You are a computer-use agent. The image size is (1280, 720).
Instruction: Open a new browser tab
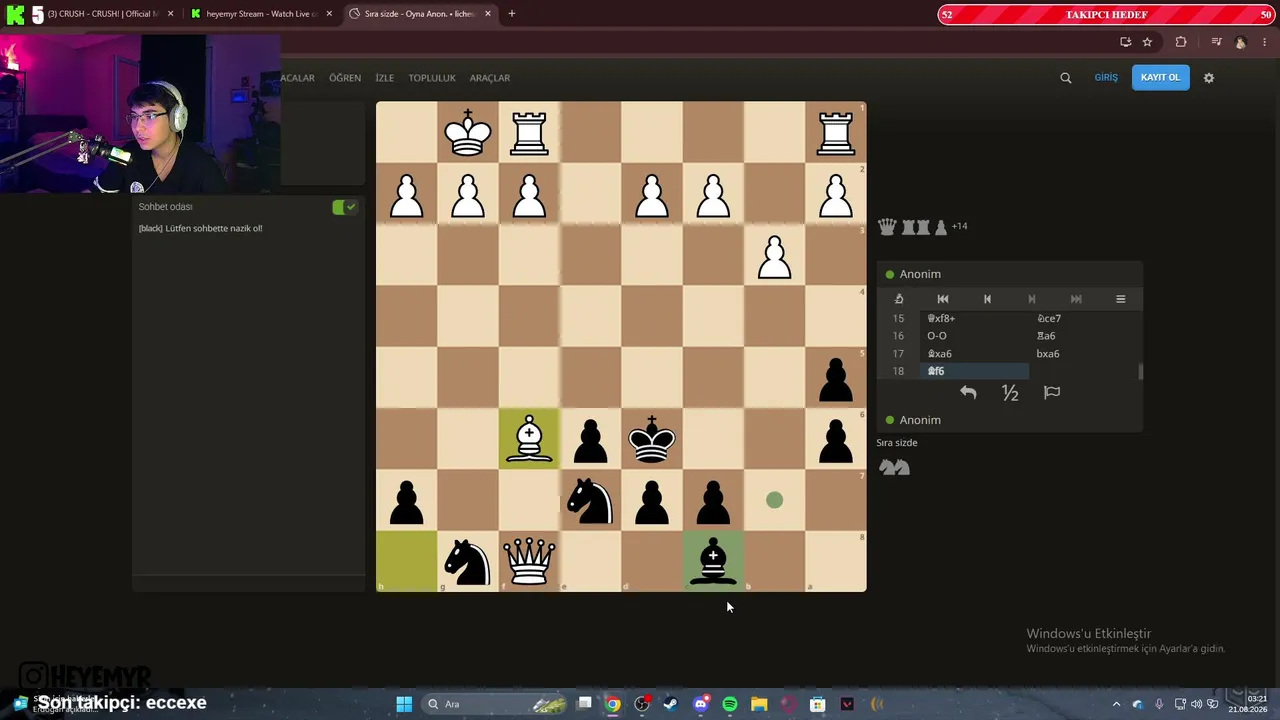(512, 14)
